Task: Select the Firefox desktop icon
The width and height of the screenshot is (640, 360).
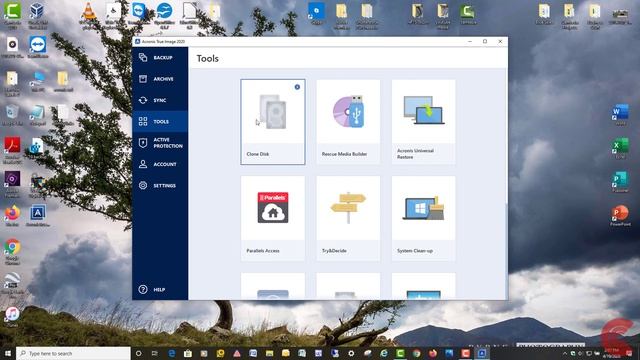Action: point(12,216)
